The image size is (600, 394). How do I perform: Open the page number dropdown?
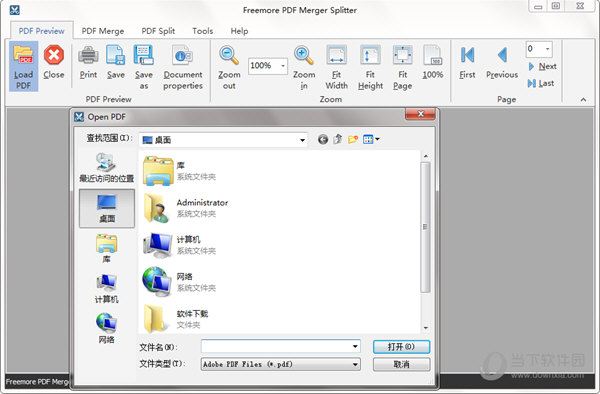tap(548, 49)
